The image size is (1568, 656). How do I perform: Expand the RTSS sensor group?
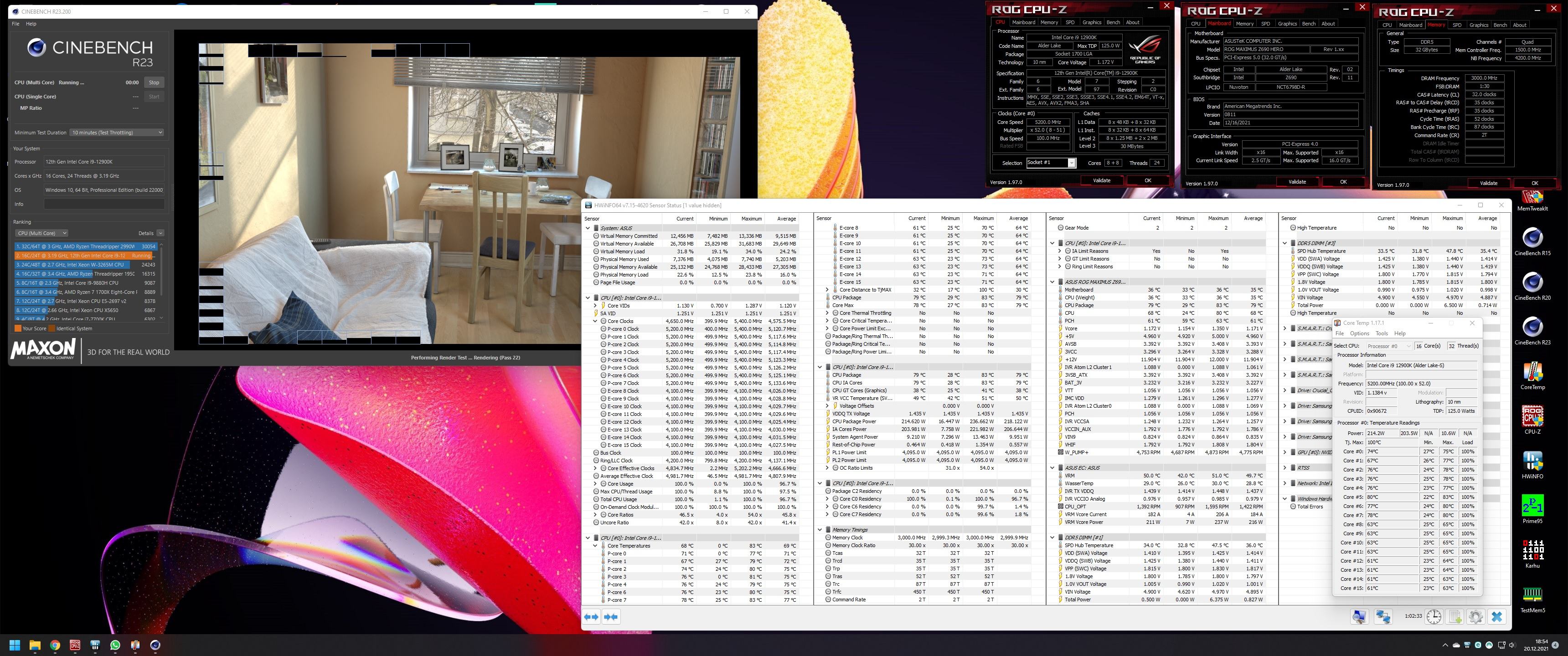(x=1284, y=468)
